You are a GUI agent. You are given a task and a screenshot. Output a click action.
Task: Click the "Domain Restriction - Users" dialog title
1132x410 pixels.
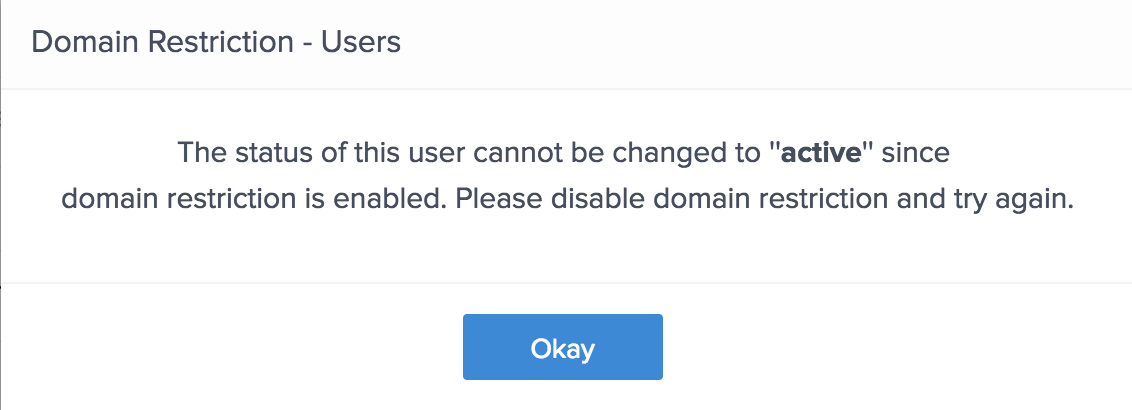pyautogui.click(x=216, y=43)
